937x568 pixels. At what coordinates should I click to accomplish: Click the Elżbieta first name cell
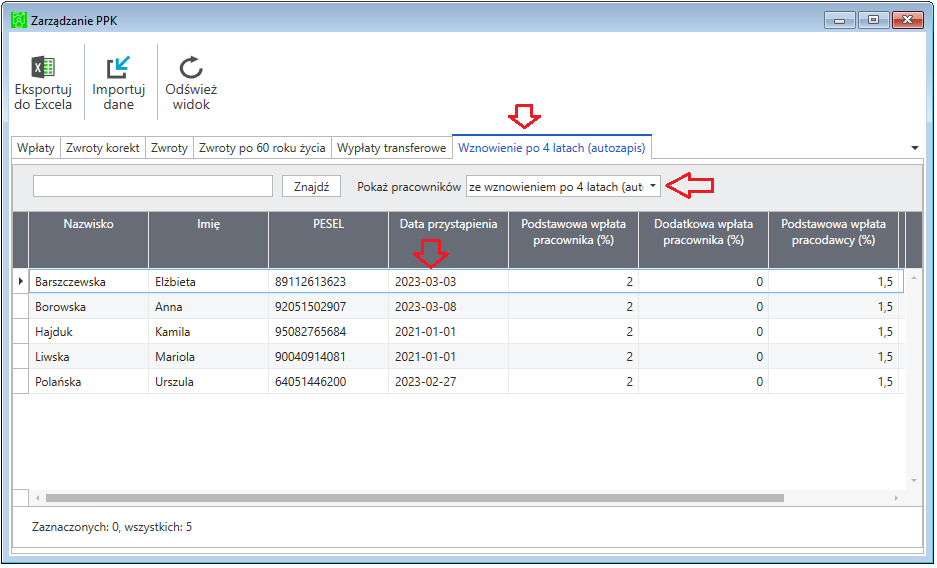[209, 281]
